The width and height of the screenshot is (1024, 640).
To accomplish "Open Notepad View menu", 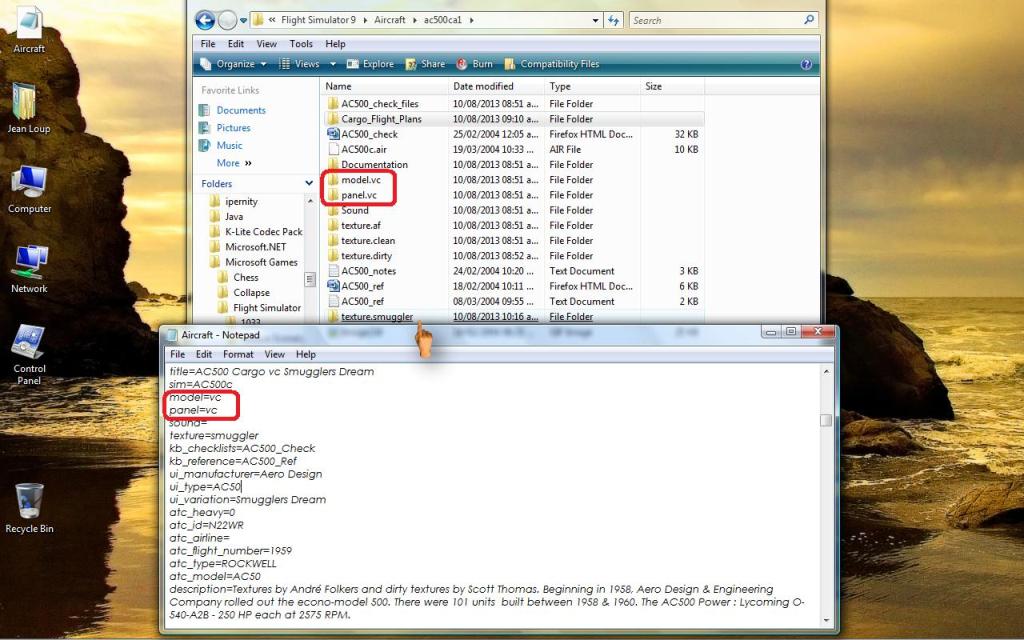I will [274, 354].
